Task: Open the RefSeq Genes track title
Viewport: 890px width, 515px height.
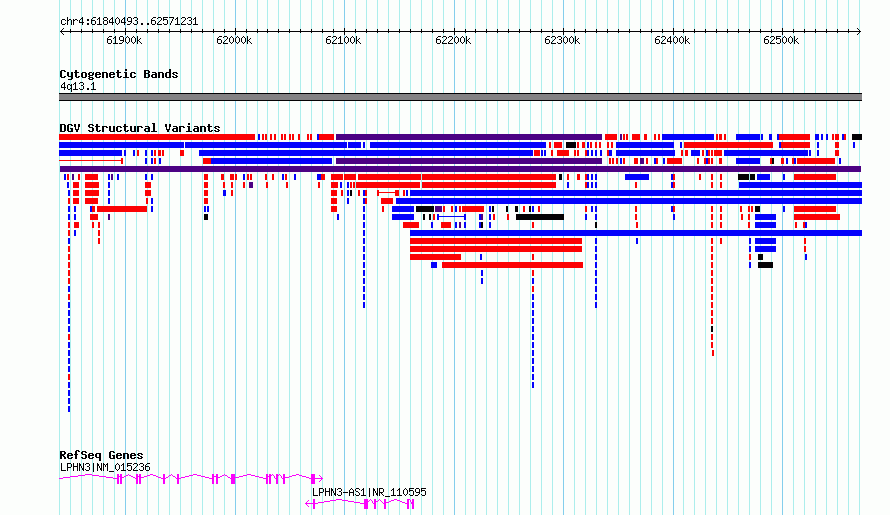Action: click(x=101, y=455)
